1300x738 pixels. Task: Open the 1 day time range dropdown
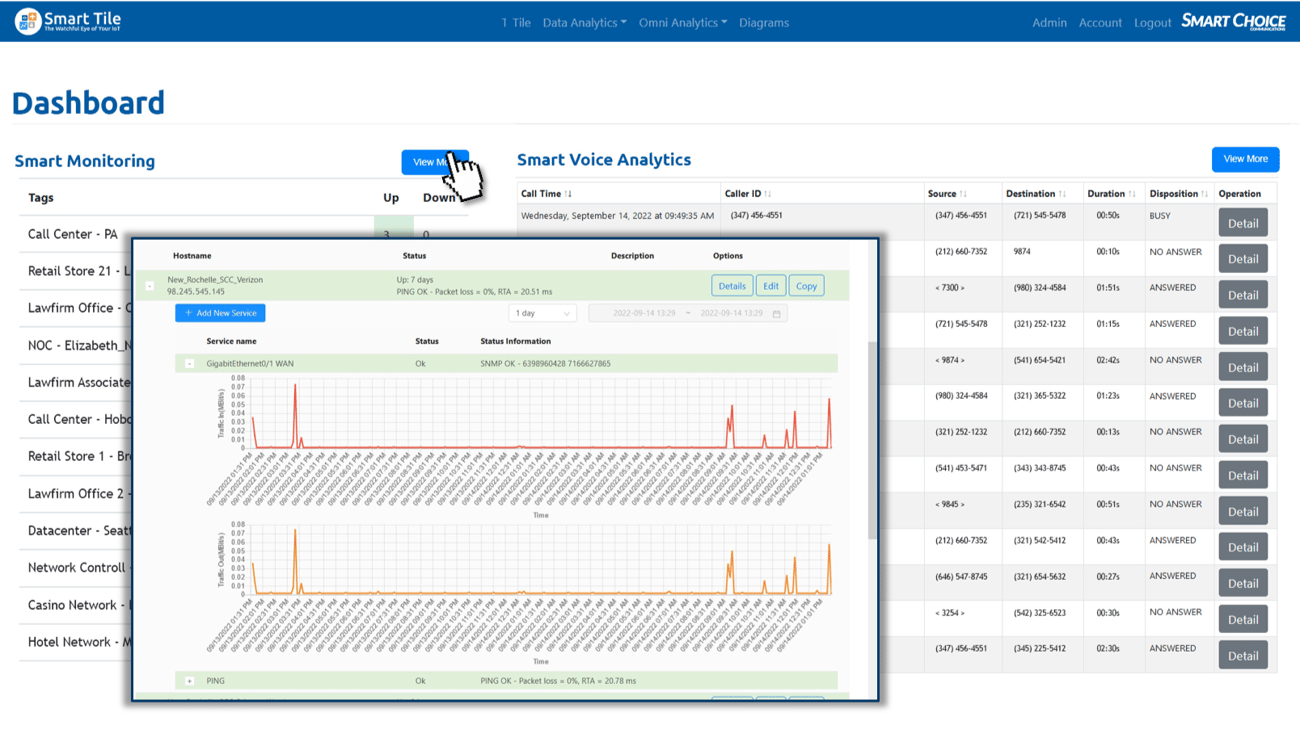(542, 314)
